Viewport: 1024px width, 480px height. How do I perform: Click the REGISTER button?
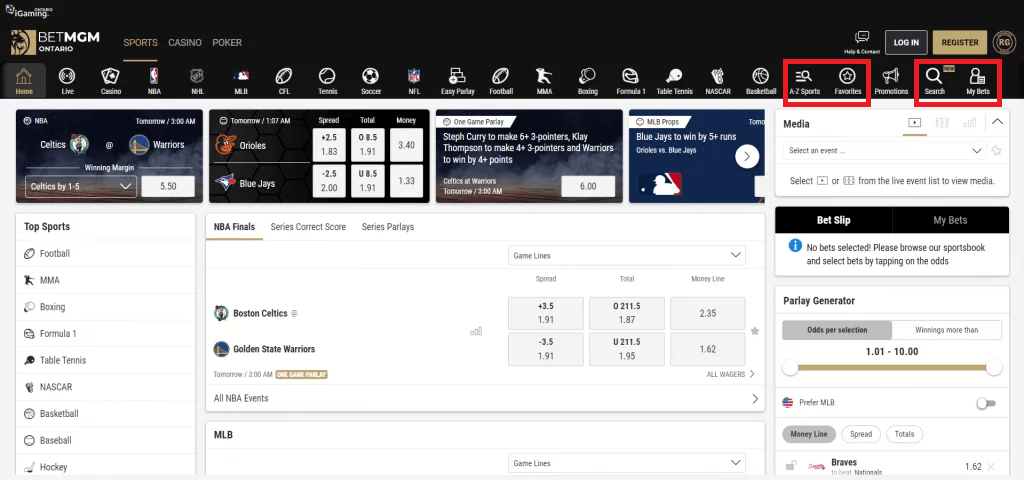(960, 42)
